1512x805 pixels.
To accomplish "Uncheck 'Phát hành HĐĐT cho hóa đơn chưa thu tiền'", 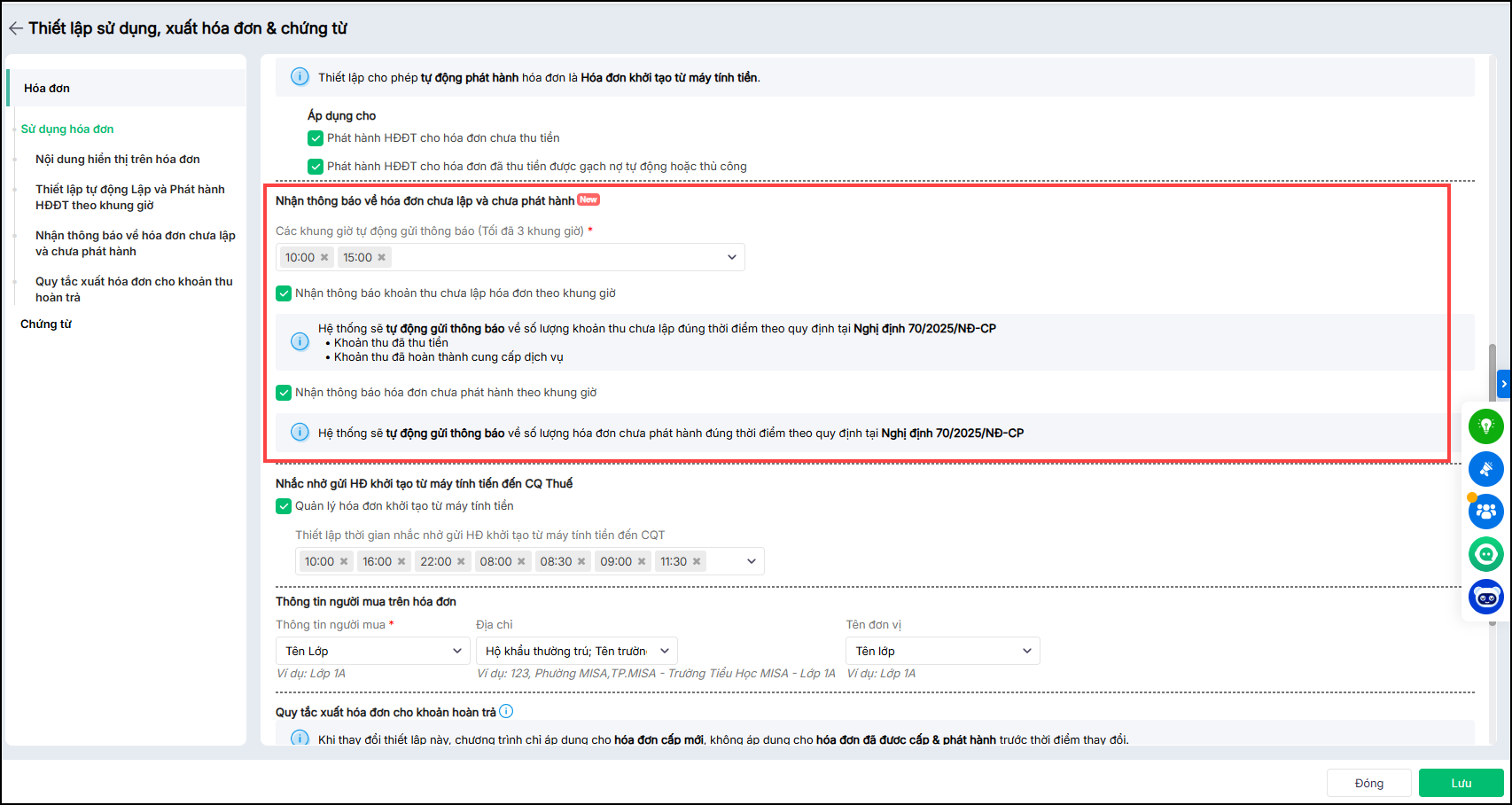I will click(x=316, y=138).
